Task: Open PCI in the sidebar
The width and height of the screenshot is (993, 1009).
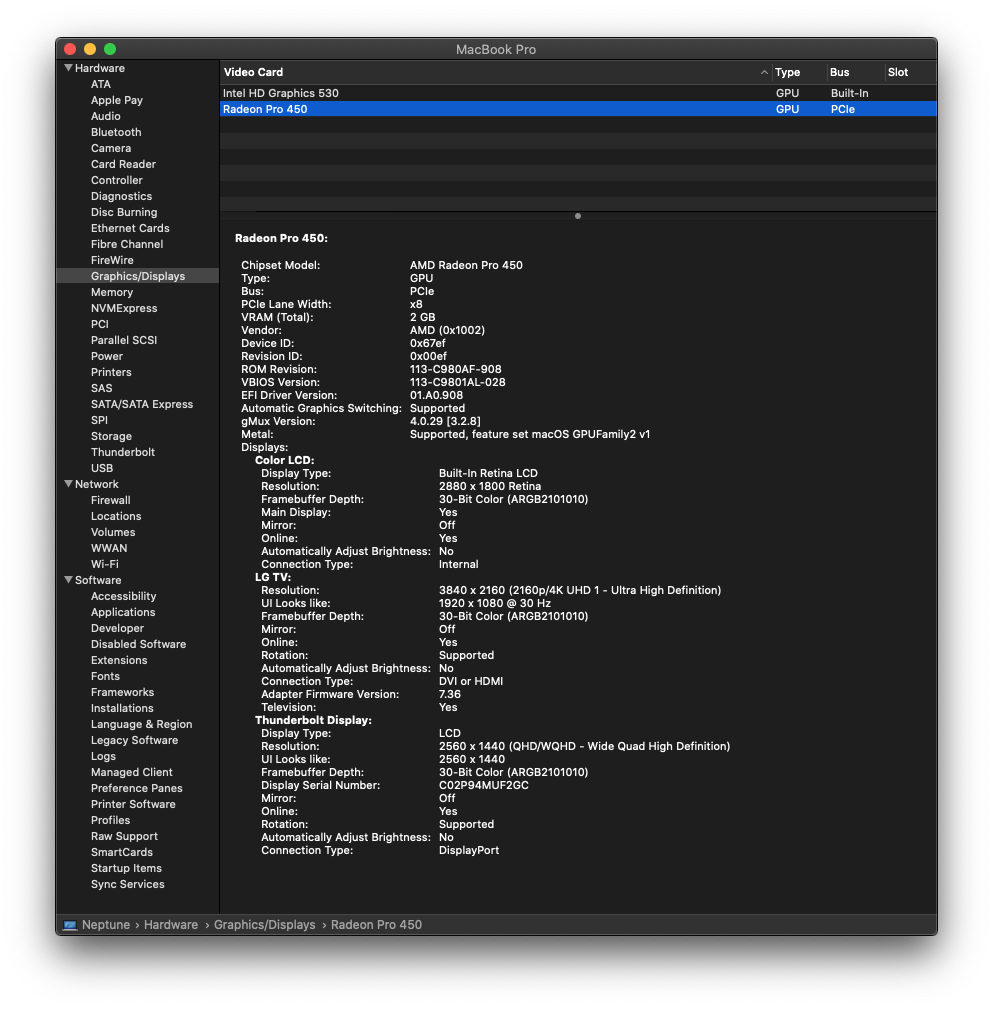Action: [x=99, y=324]
